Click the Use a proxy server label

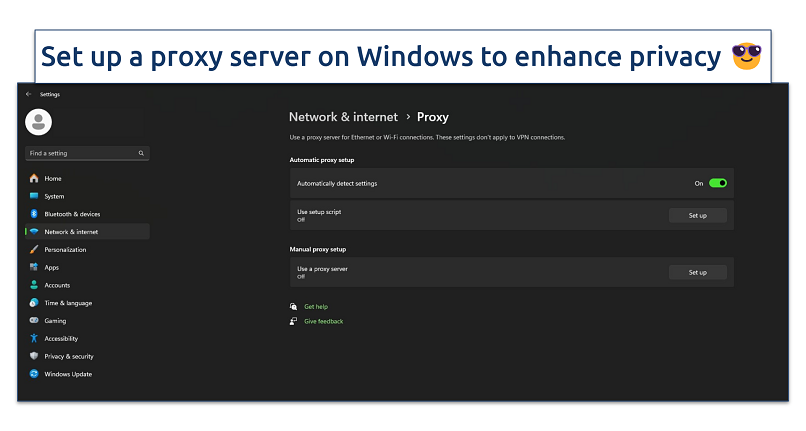(322, 269)
